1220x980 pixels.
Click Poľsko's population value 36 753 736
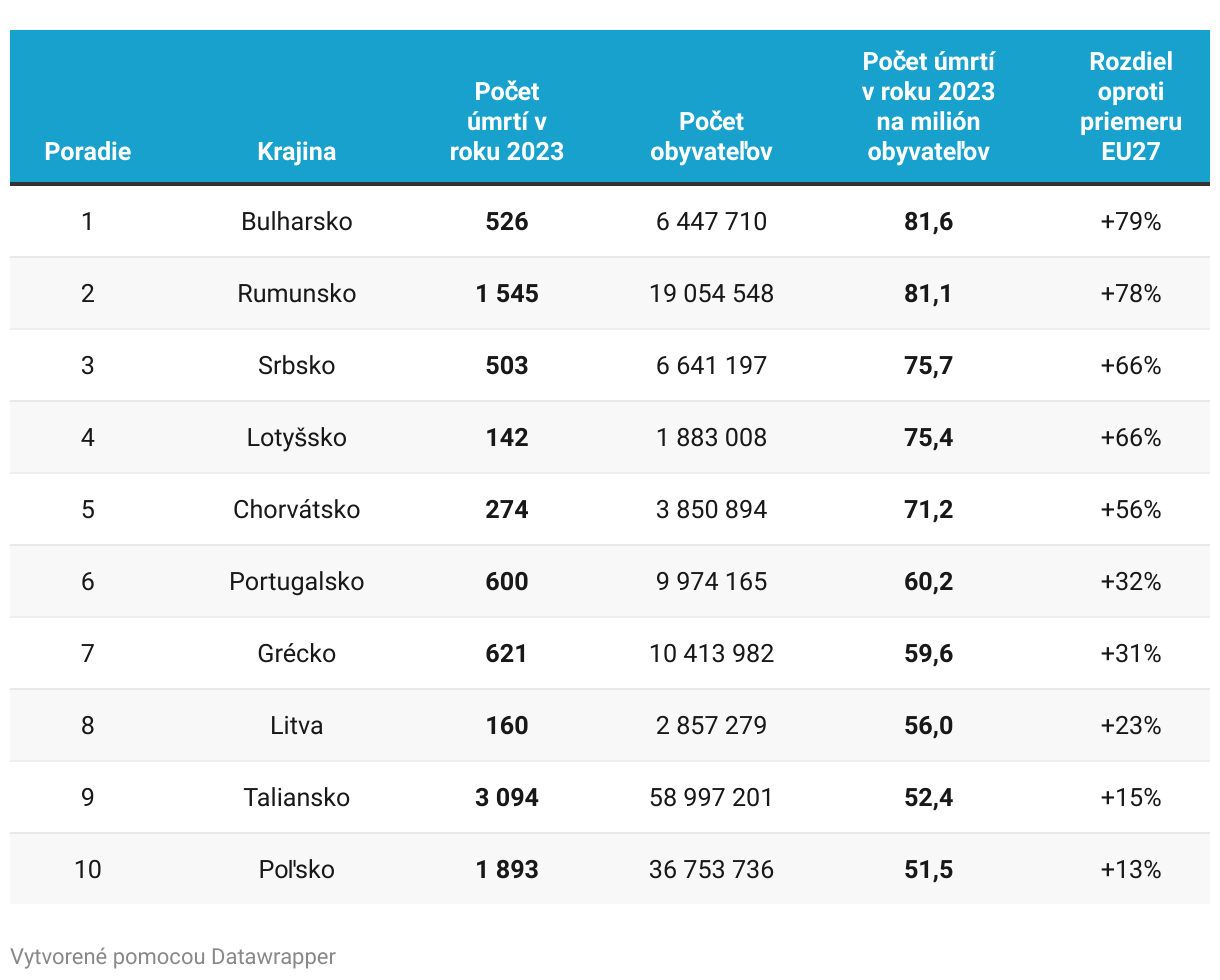click(711, 870)
